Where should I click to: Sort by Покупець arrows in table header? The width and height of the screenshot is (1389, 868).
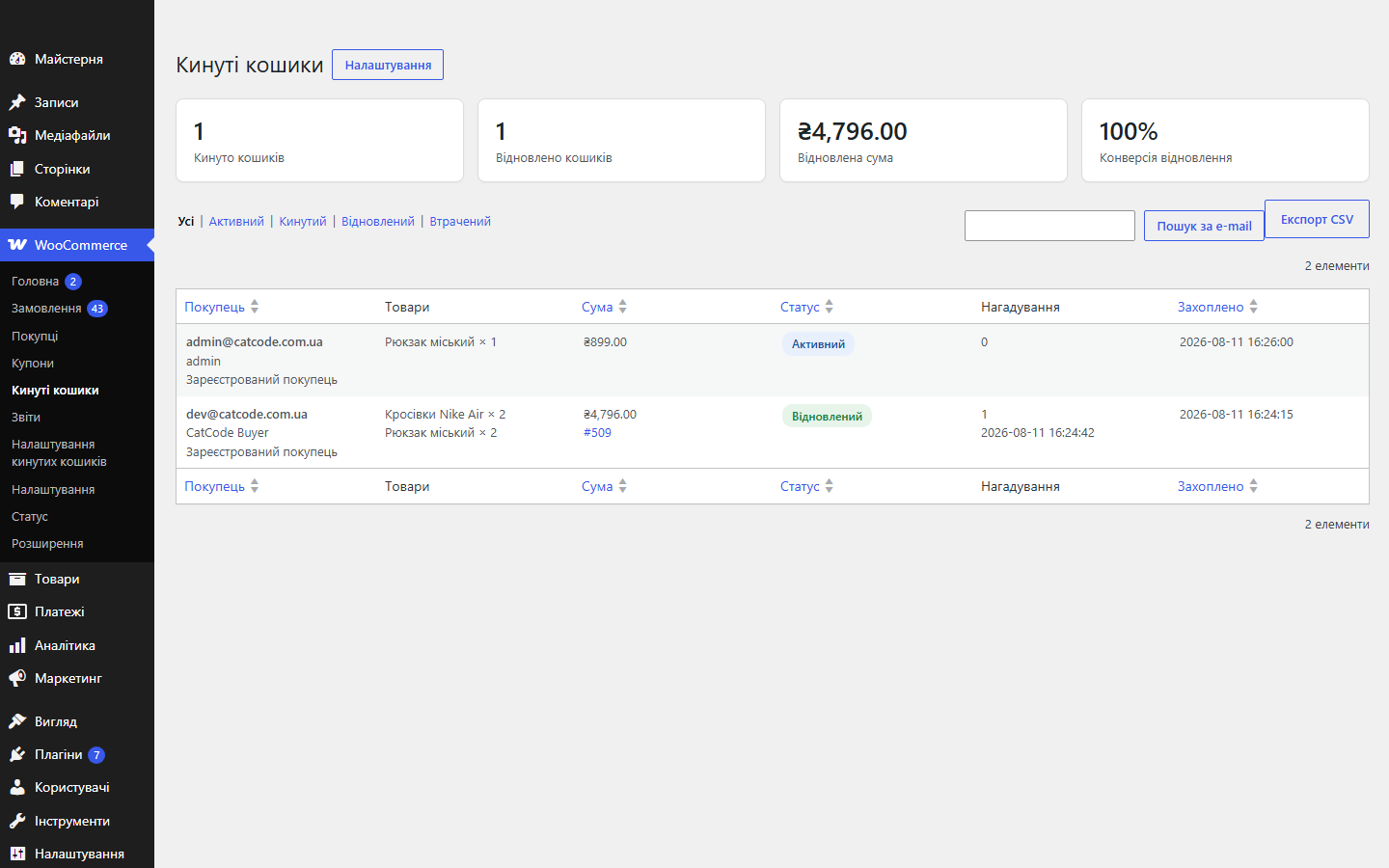pos(255,307)
